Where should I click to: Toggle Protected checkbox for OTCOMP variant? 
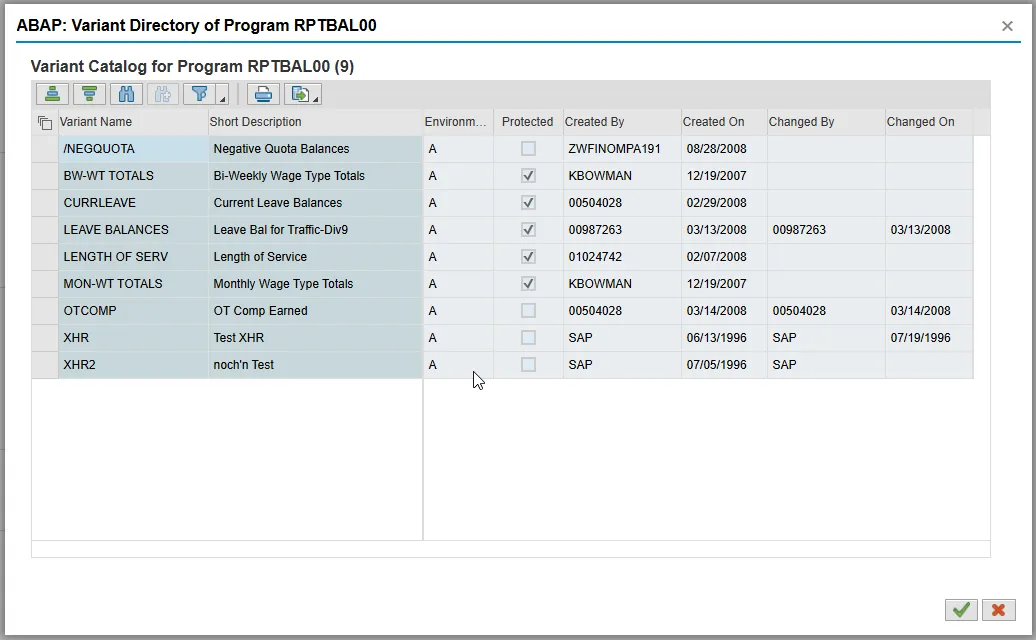[528, 311]
